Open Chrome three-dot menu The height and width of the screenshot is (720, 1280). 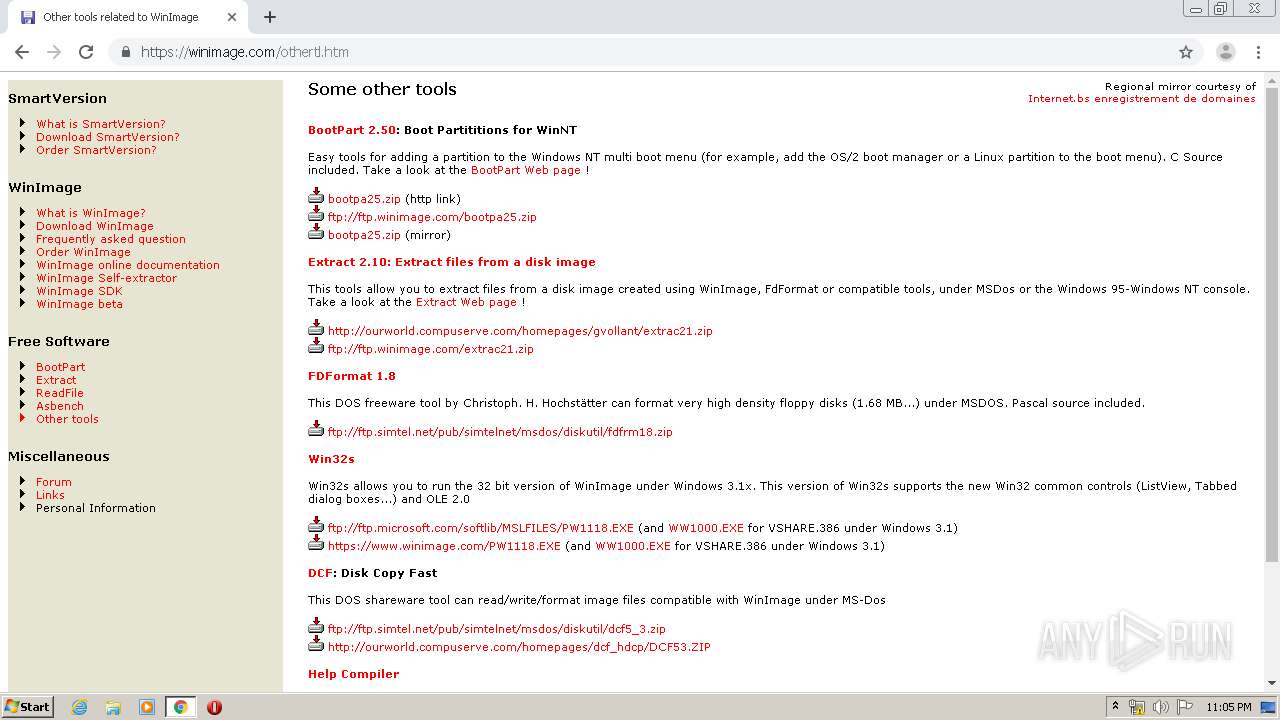pyautogui.click(x=1257, y=52)
